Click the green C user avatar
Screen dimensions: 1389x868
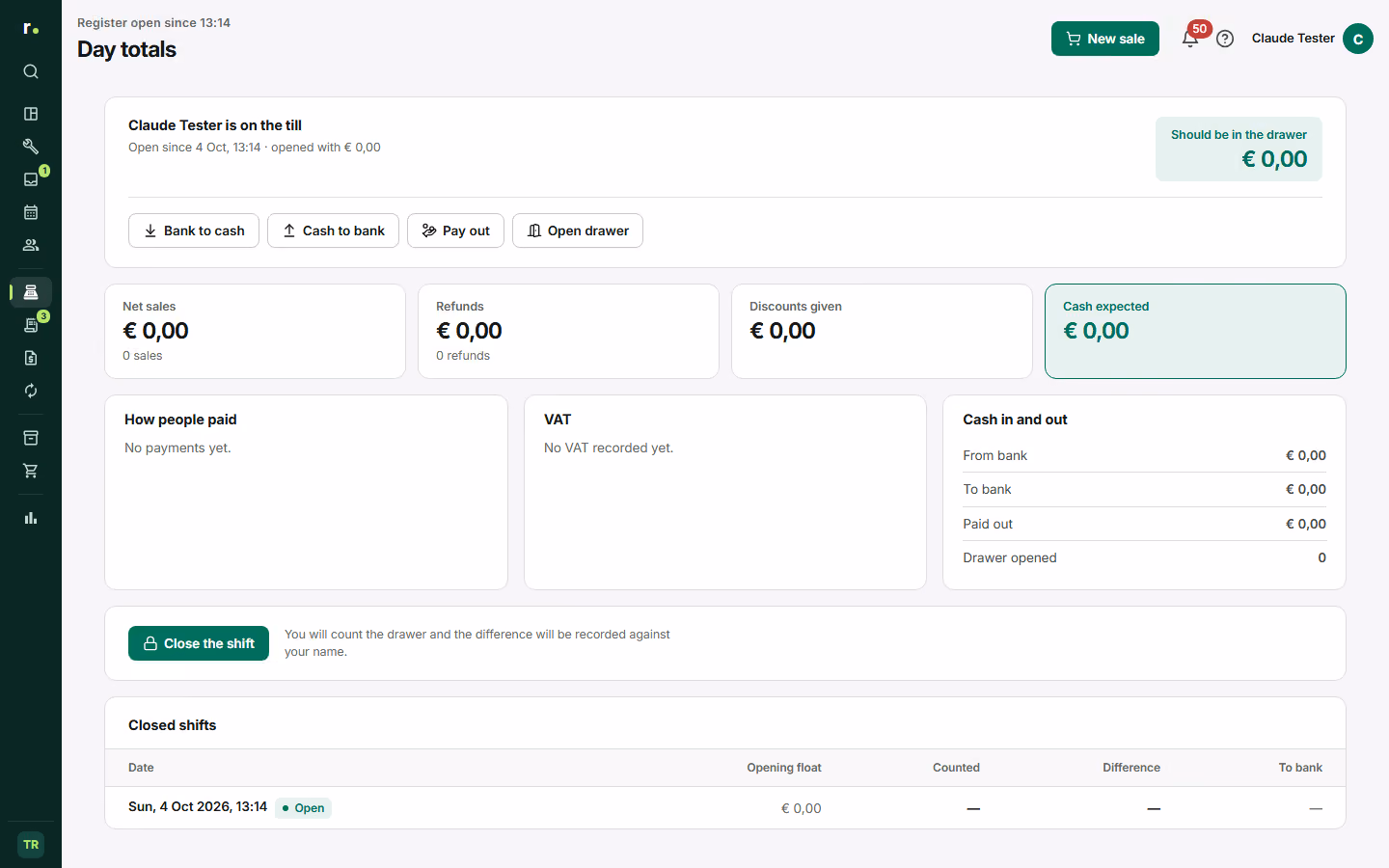point(1358,39)
